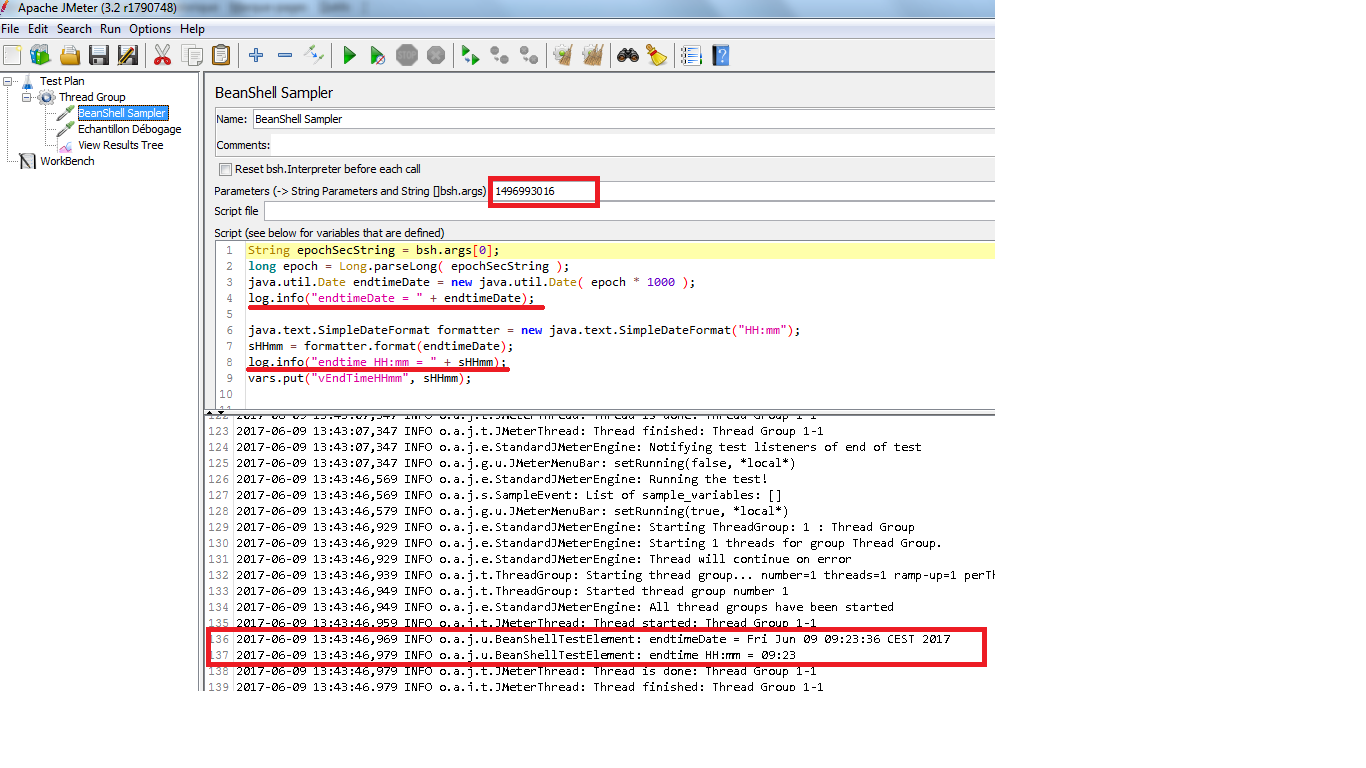Open the Templates toolbar icon
Viewport: 1366px width, 768px height.
(x=40, y=55)
